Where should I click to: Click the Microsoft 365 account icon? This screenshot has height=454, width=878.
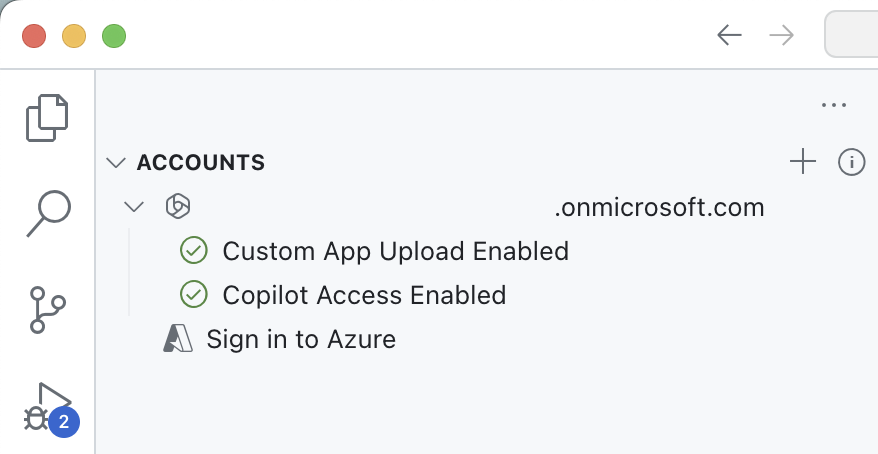177,207
